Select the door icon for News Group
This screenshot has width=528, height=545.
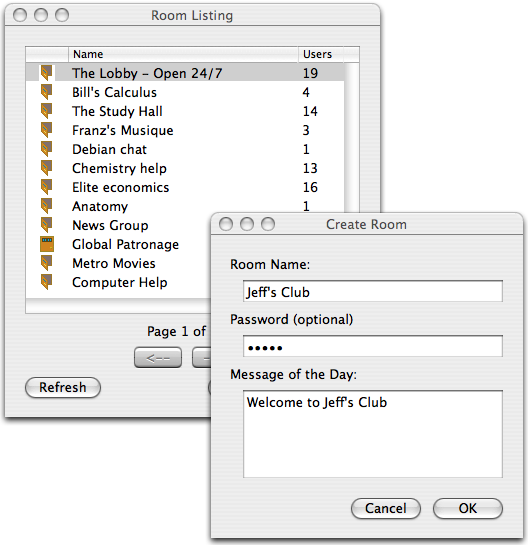pos(47,225)
